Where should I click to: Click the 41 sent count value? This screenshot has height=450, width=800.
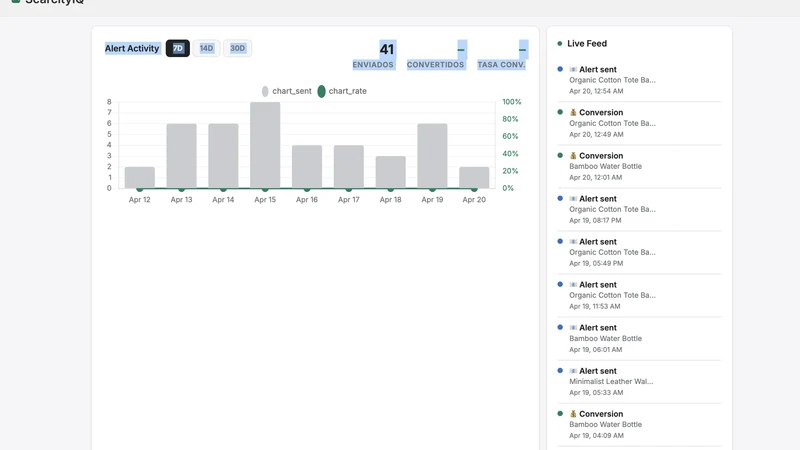tap(387, 49)
